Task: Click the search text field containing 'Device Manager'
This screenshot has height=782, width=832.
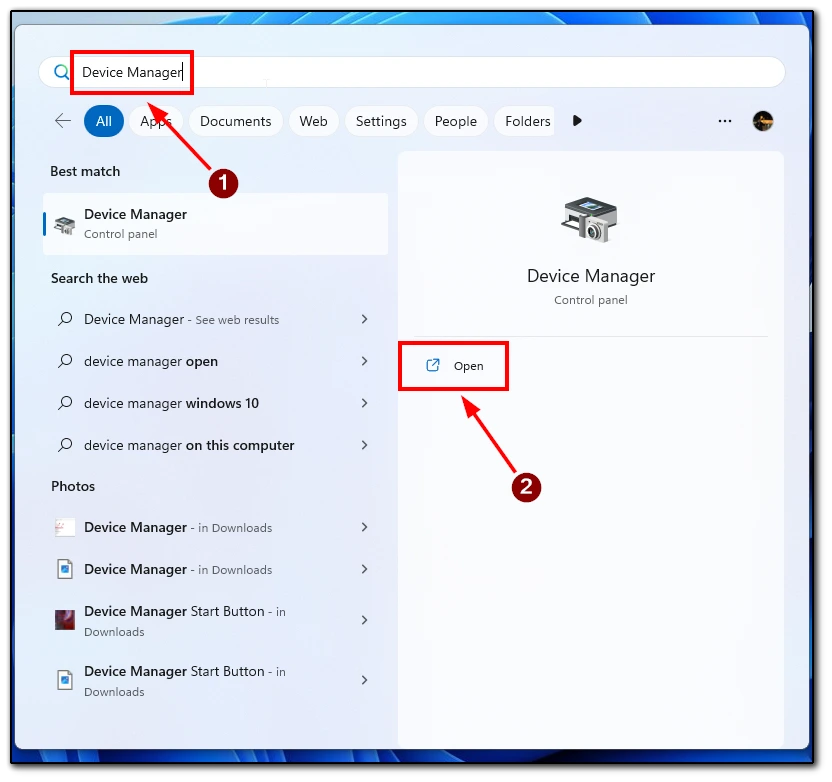Action: [412, 72]
